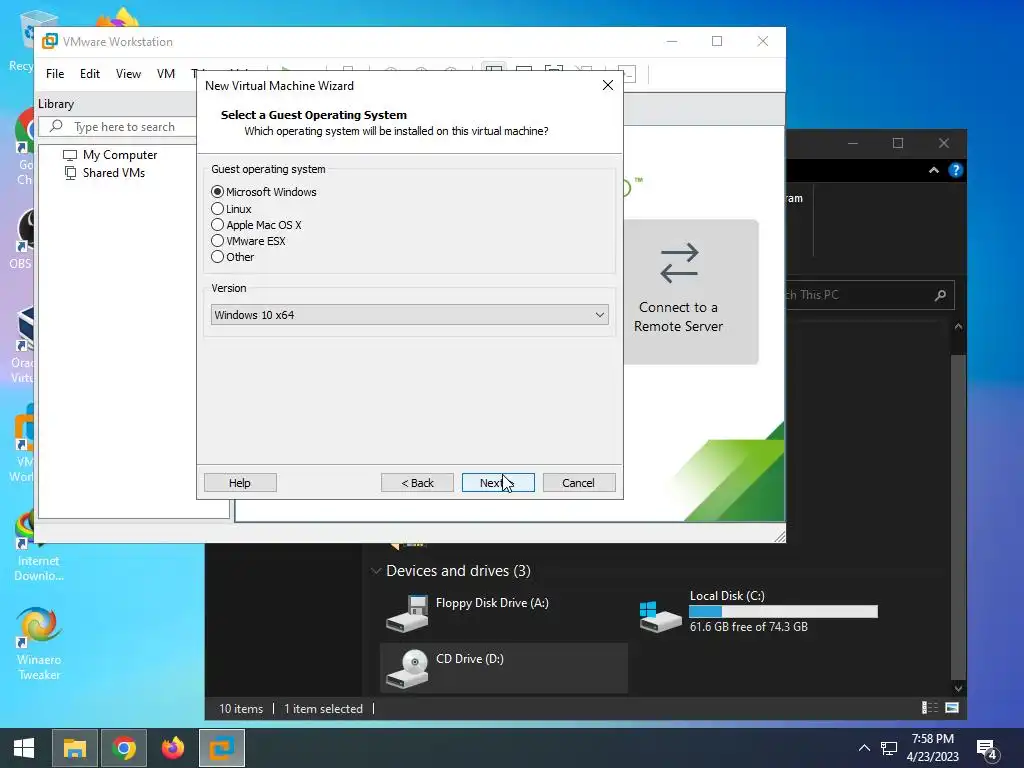Open the taskbar clock and date
This screenshot has width=1024, height=768.
tap(933, 748)
